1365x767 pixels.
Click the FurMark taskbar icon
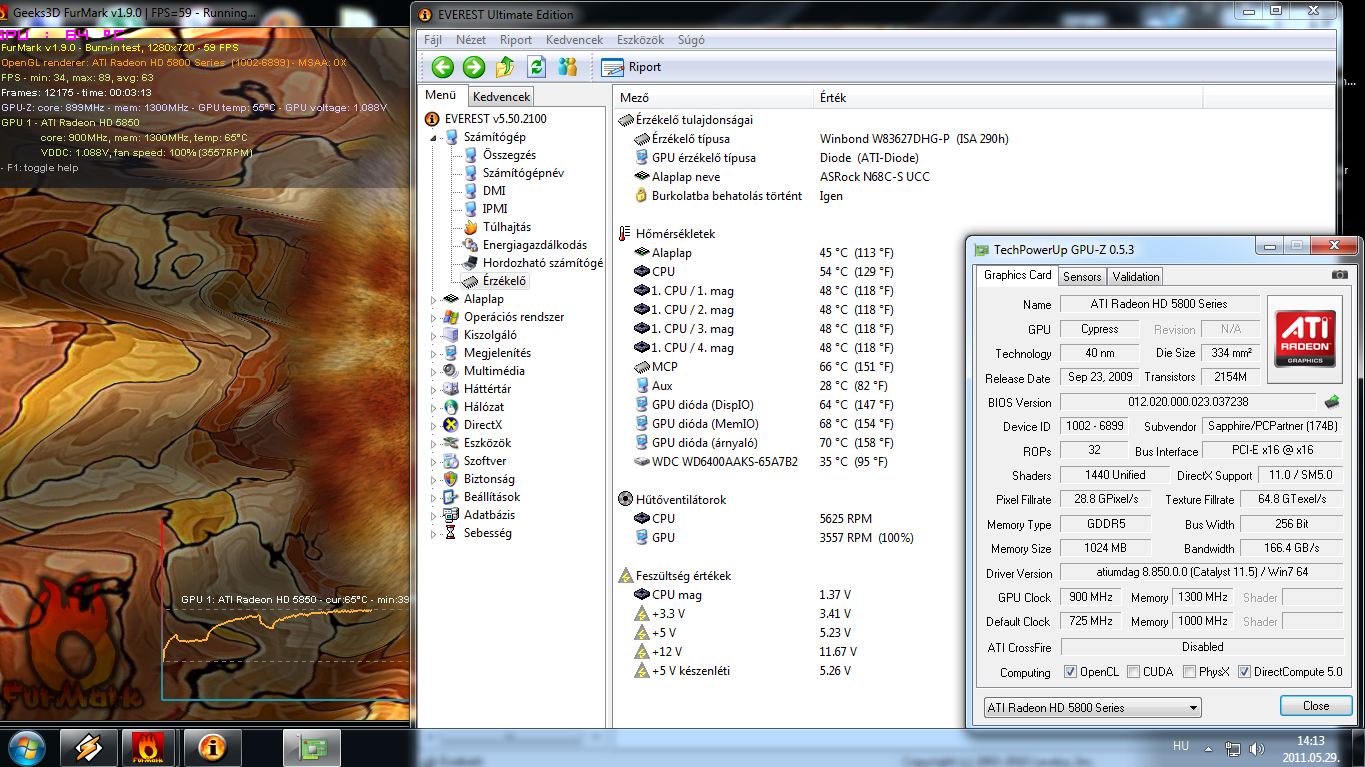148,747
